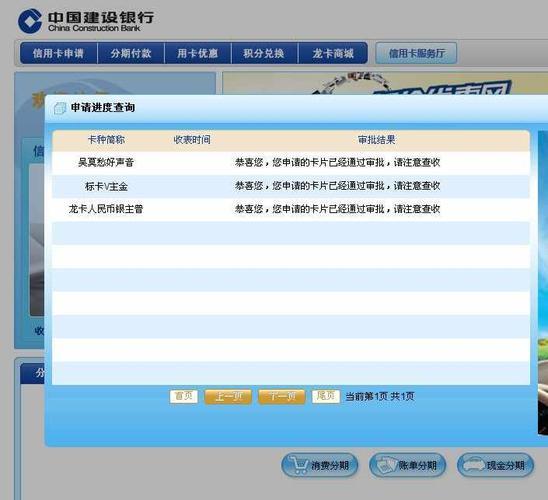
Task: Go to previous page with 上一页
Action: click(x=228, y=397)
